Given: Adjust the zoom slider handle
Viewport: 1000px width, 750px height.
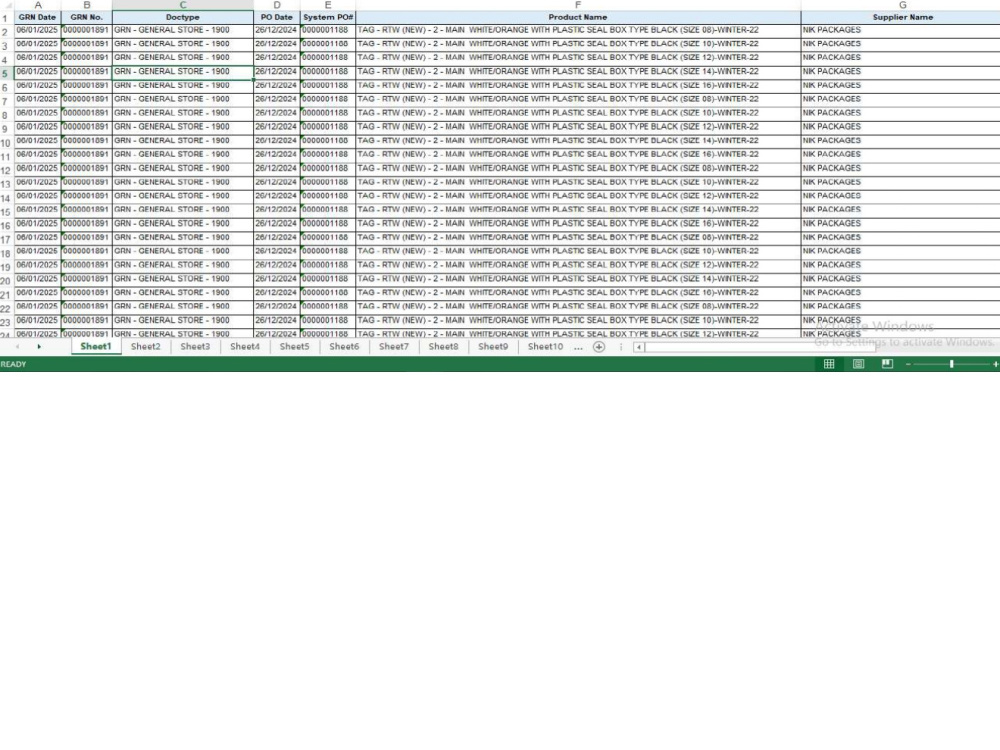Looking at the screenshot, I should point(952,364).
